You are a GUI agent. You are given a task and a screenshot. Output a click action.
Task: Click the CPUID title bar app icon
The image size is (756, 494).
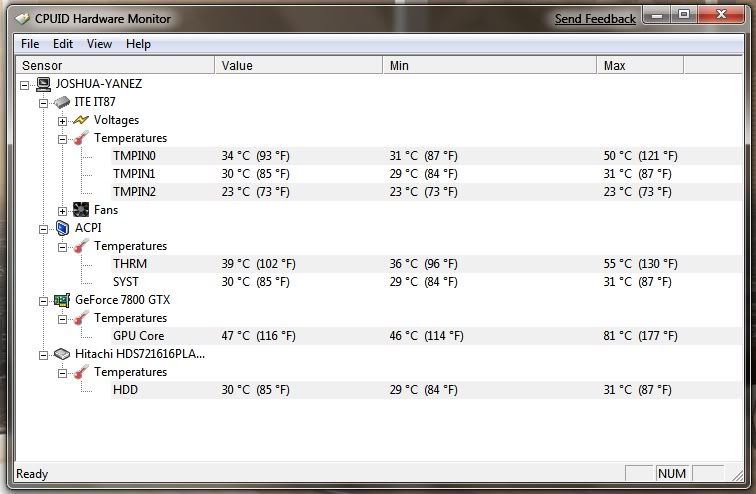coord(22,19)
